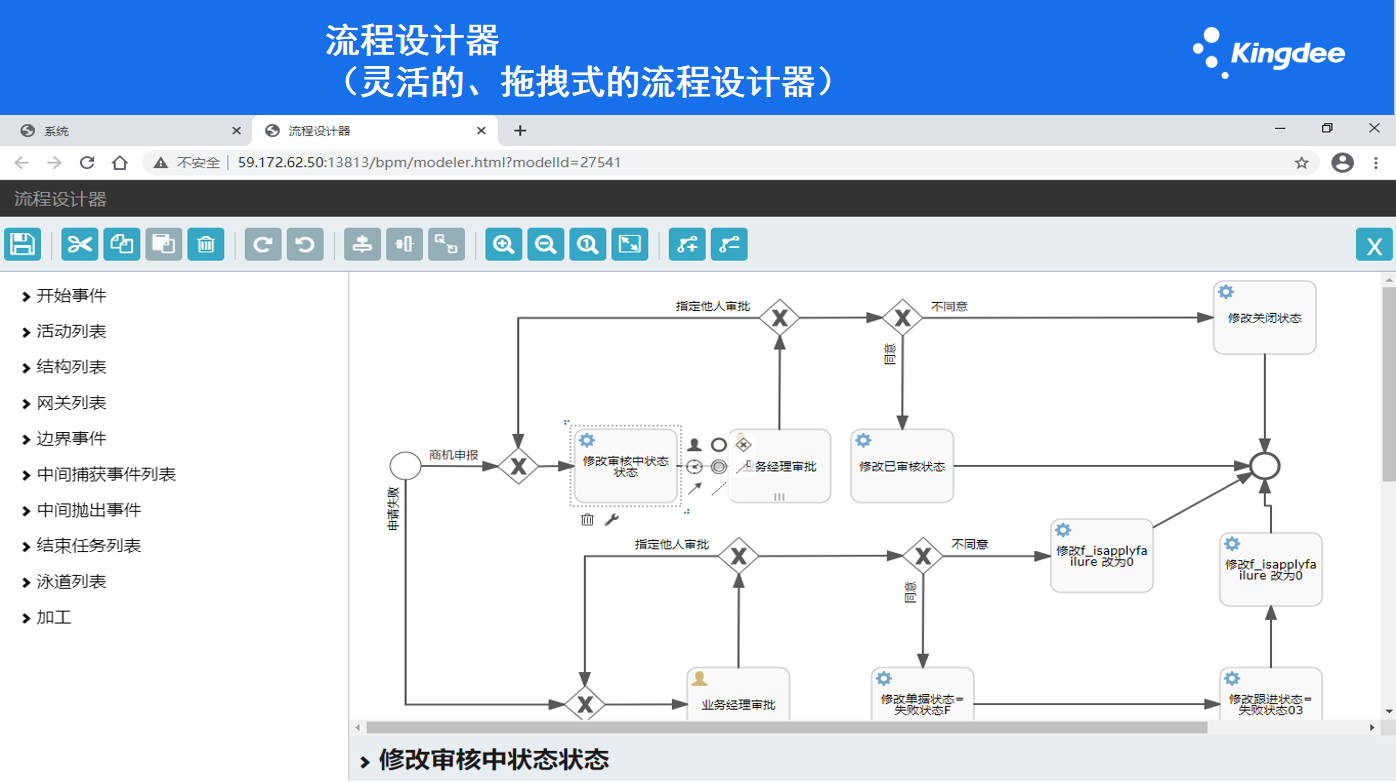Expand the 开始事件 palette group
This screenshot has height=782, width=1396.
(71, 296)
